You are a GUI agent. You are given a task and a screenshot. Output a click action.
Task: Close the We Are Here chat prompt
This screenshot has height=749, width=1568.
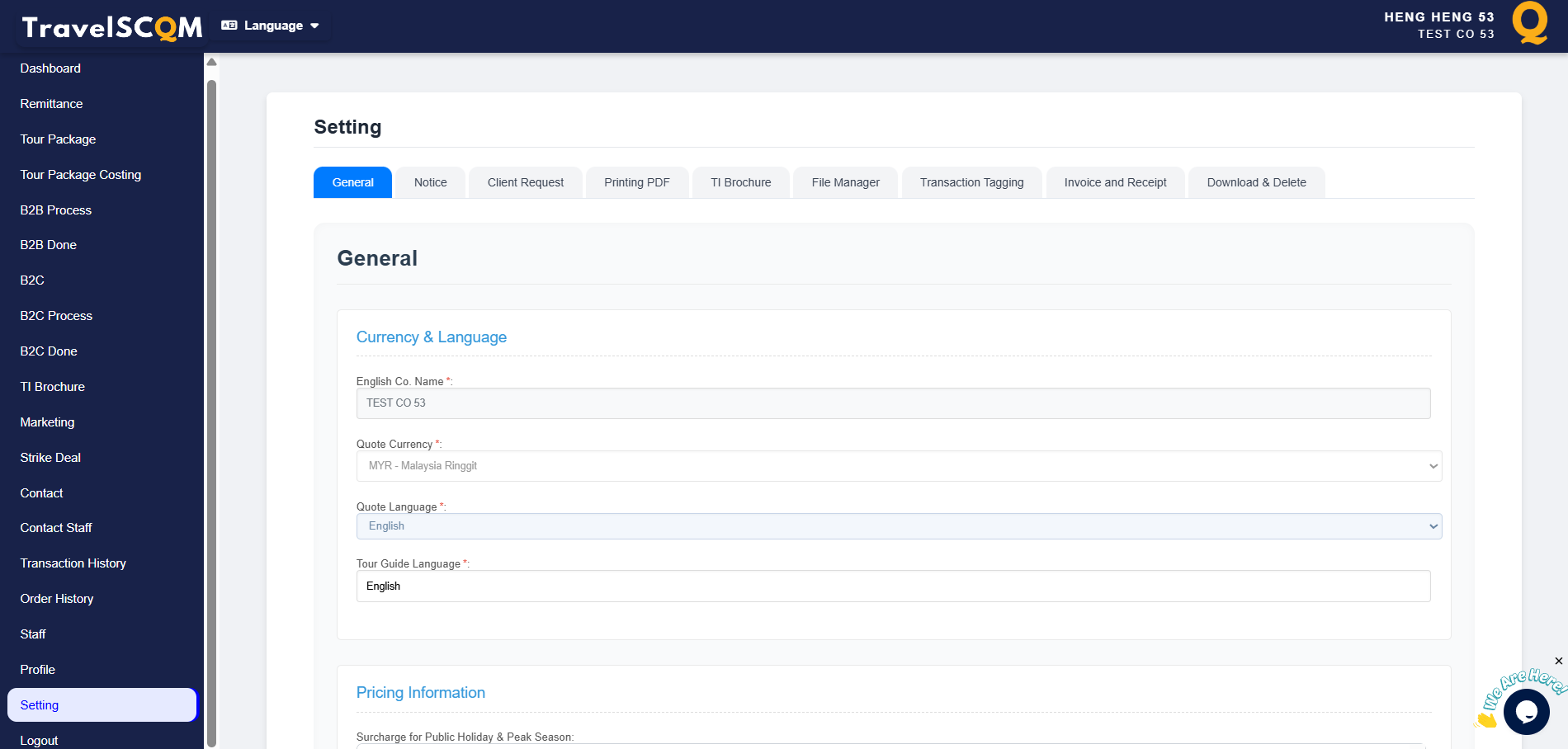click(1558, 661)
